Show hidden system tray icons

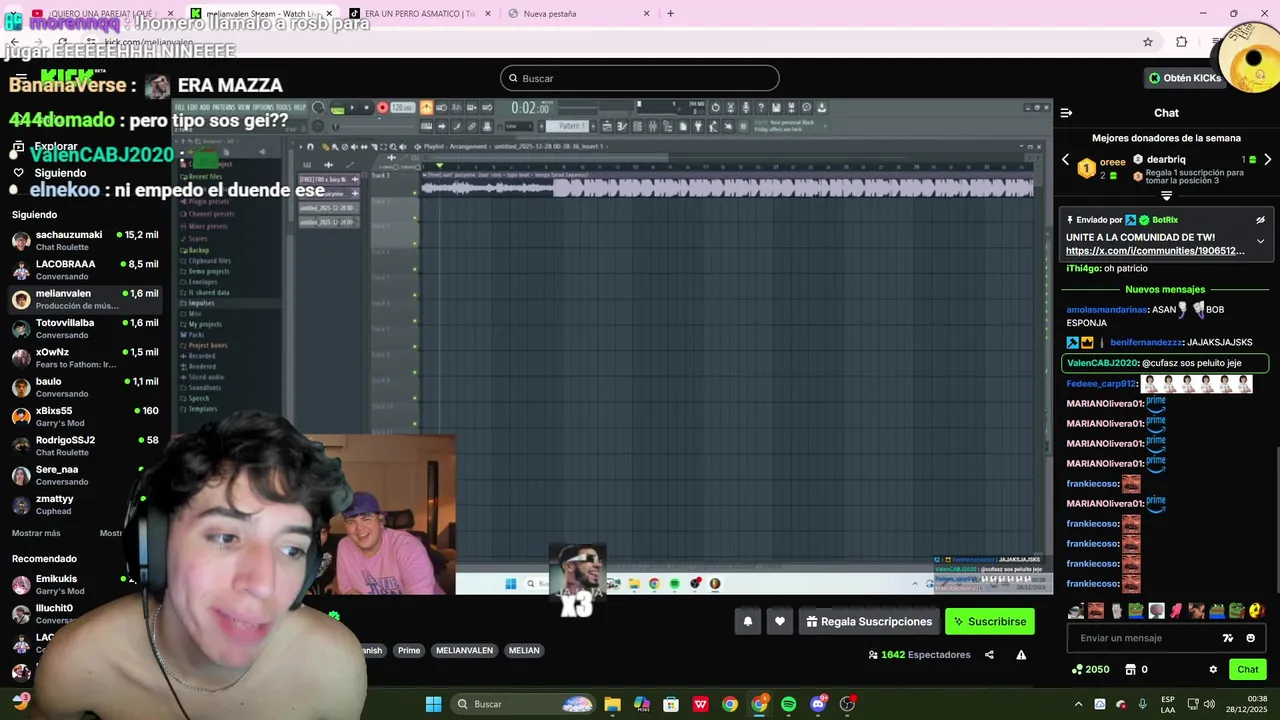1078,704
